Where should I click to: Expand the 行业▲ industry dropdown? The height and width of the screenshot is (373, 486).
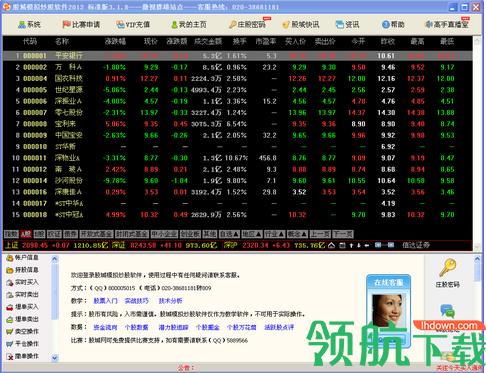click(x=274, y=234)
